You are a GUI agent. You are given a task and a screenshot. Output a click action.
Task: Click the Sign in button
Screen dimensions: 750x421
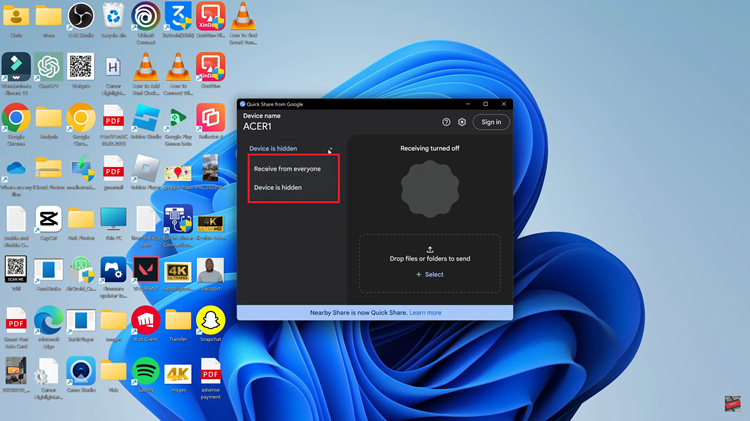pos(491,122)
